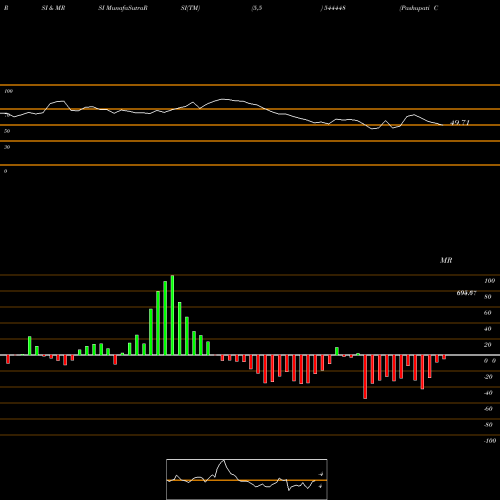Click the '20' label on MR axis
Image resolution: width=500 pixels, height=500 pixels.
(x=488, y=345)
